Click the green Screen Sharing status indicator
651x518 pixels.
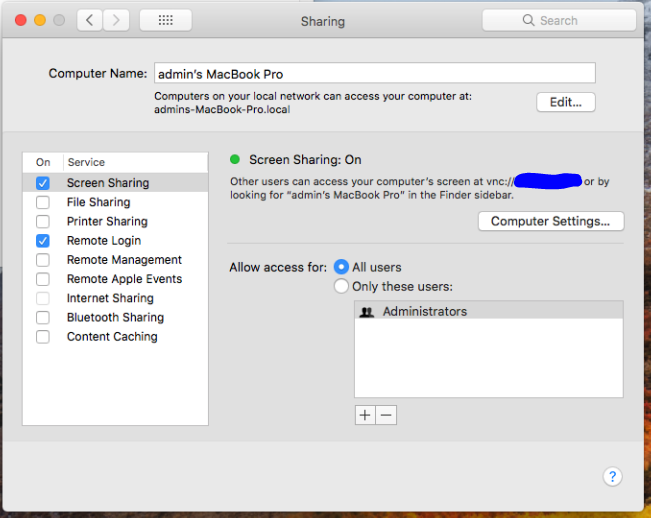coord(235,159)
